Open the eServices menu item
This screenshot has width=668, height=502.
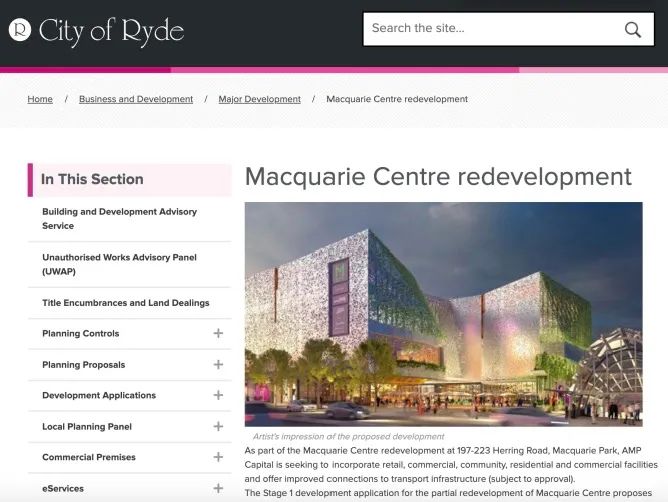pyautogui.click(x=63, y=489)
